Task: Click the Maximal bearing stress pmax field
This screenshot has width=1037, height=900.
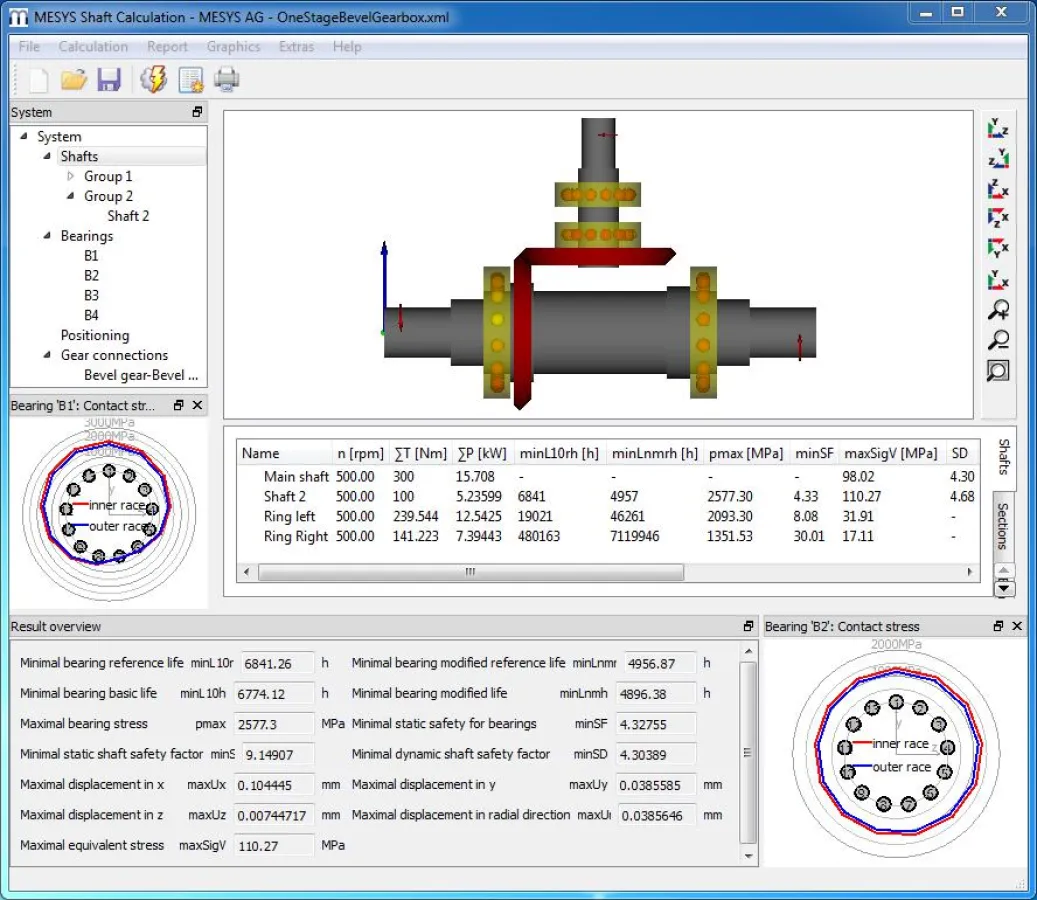Action: pyautogui.click(x=275, y=724)
